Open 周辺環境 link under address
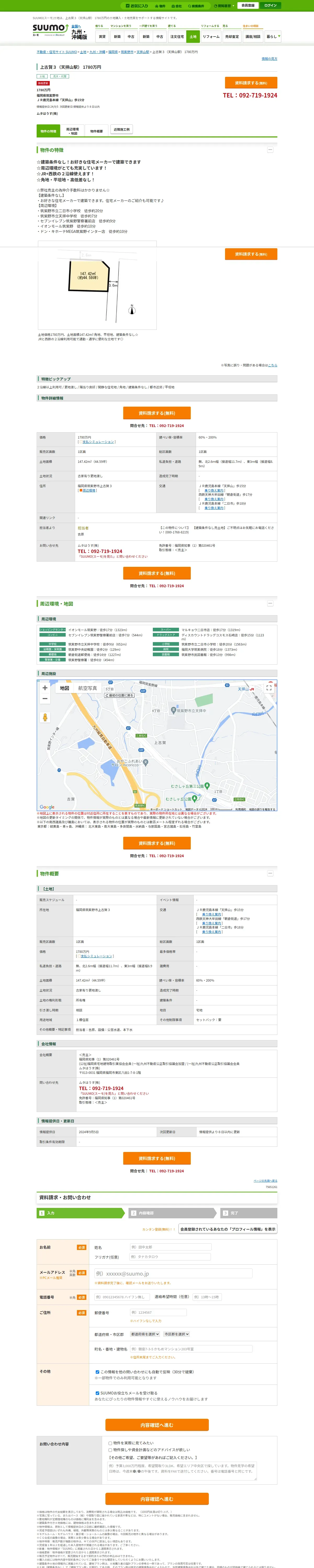314x1568 pixels. [x=89, y=491]
